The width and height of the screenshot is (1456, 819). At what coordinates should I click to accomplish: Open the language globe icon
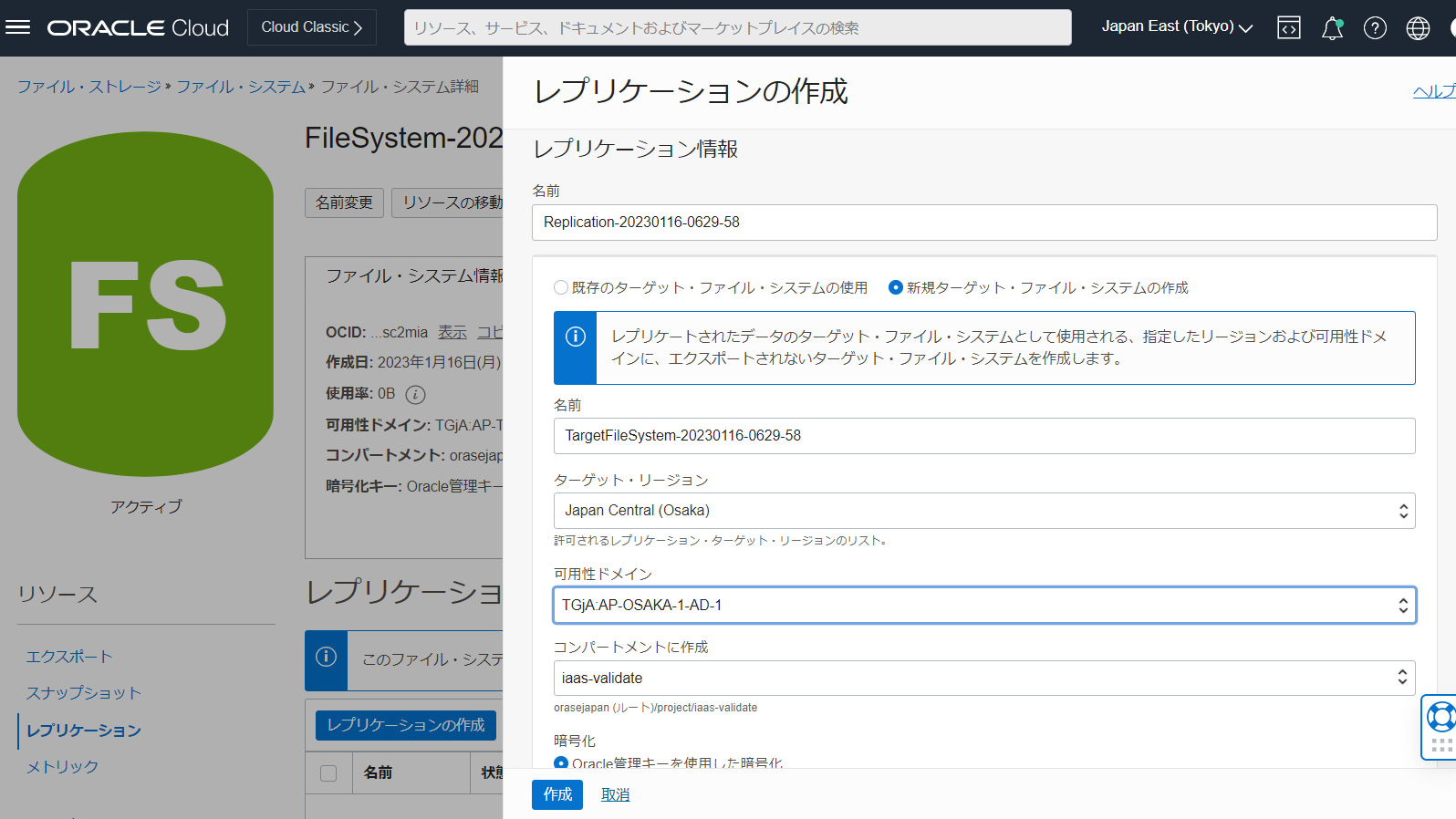[1418, 28]
